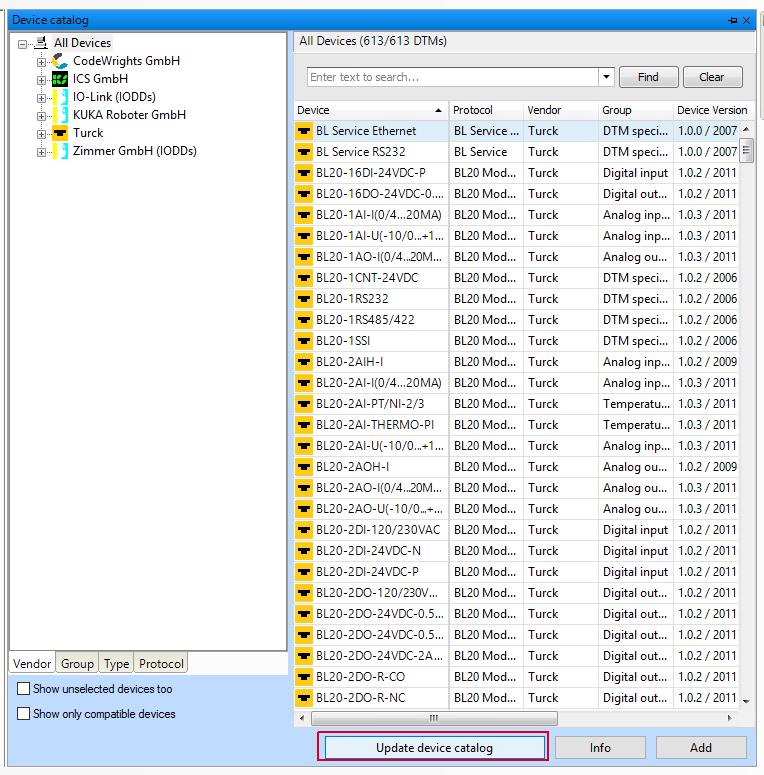
Task: Click the Find button
Action: tap(648, 77)
